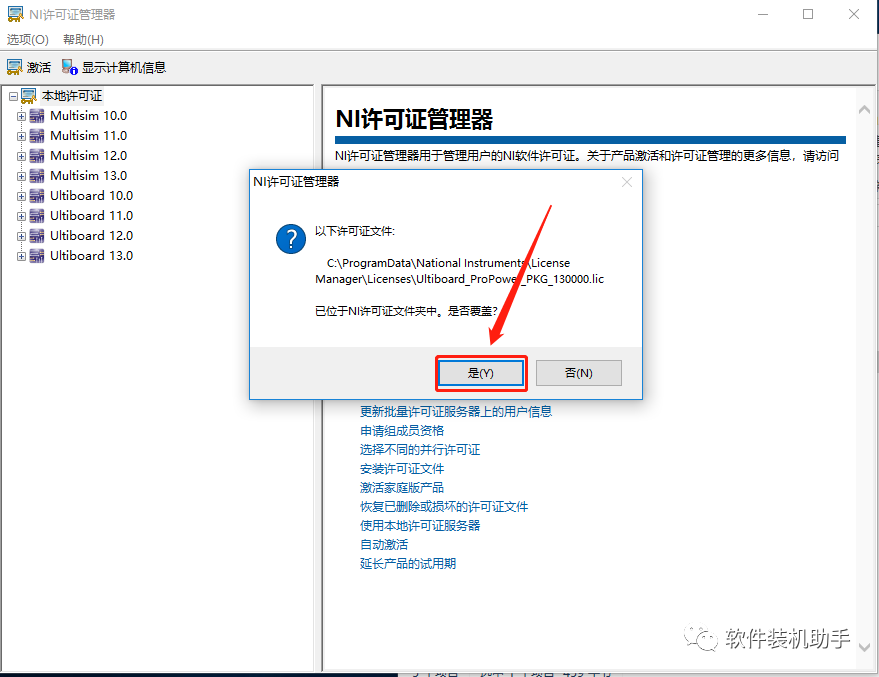Image resolution: width=879 pixels, height=677 pixels.
Task: Select Ultiboard 11.0 in the tree
Action: coord(91,216)
